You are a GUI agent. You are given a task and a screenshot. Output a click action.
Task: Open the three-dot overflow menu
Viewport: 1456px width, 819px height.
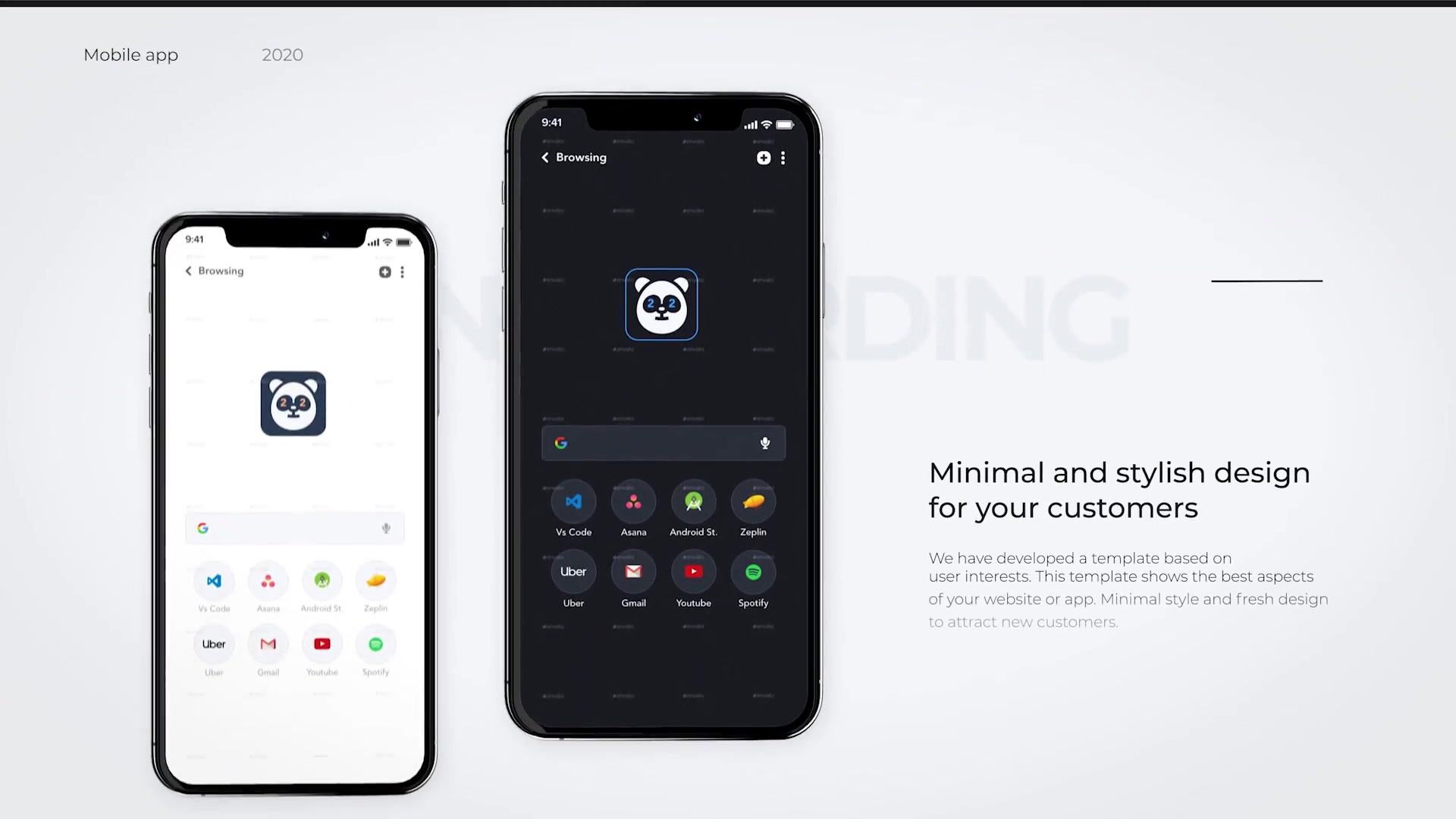783,158
